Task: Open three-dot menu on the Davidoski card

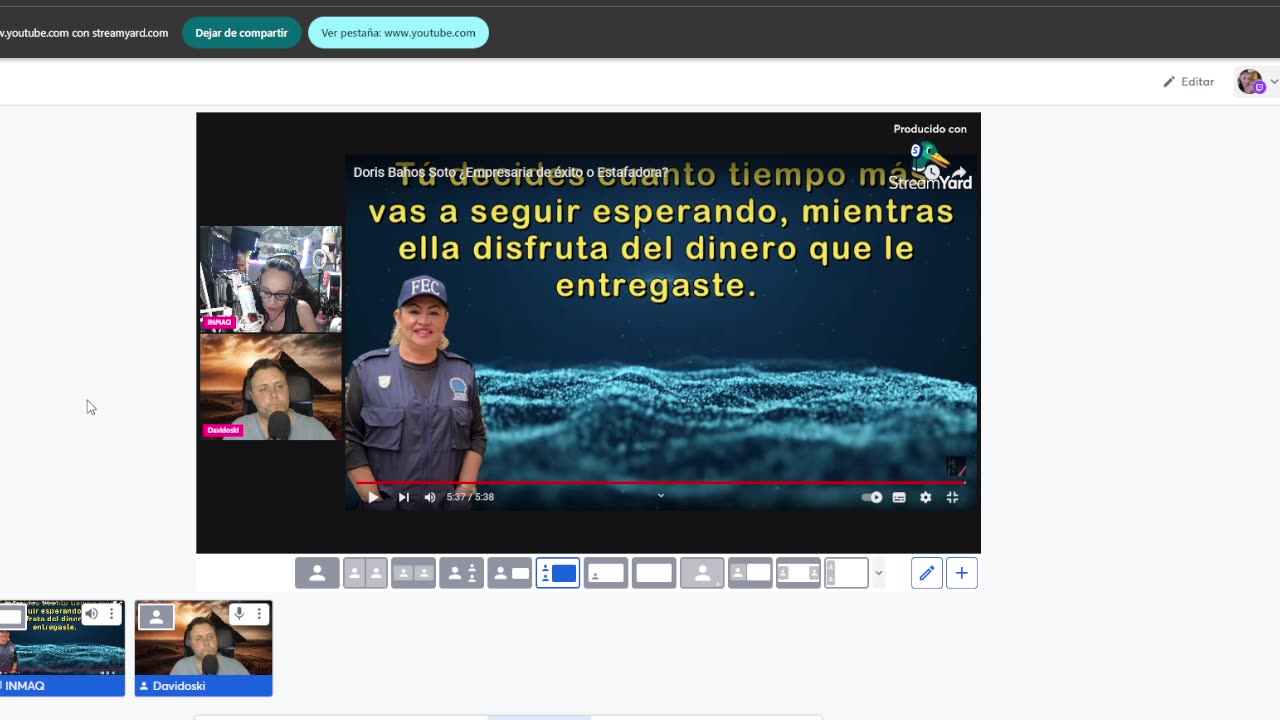Action: click(x=259, y=614)
